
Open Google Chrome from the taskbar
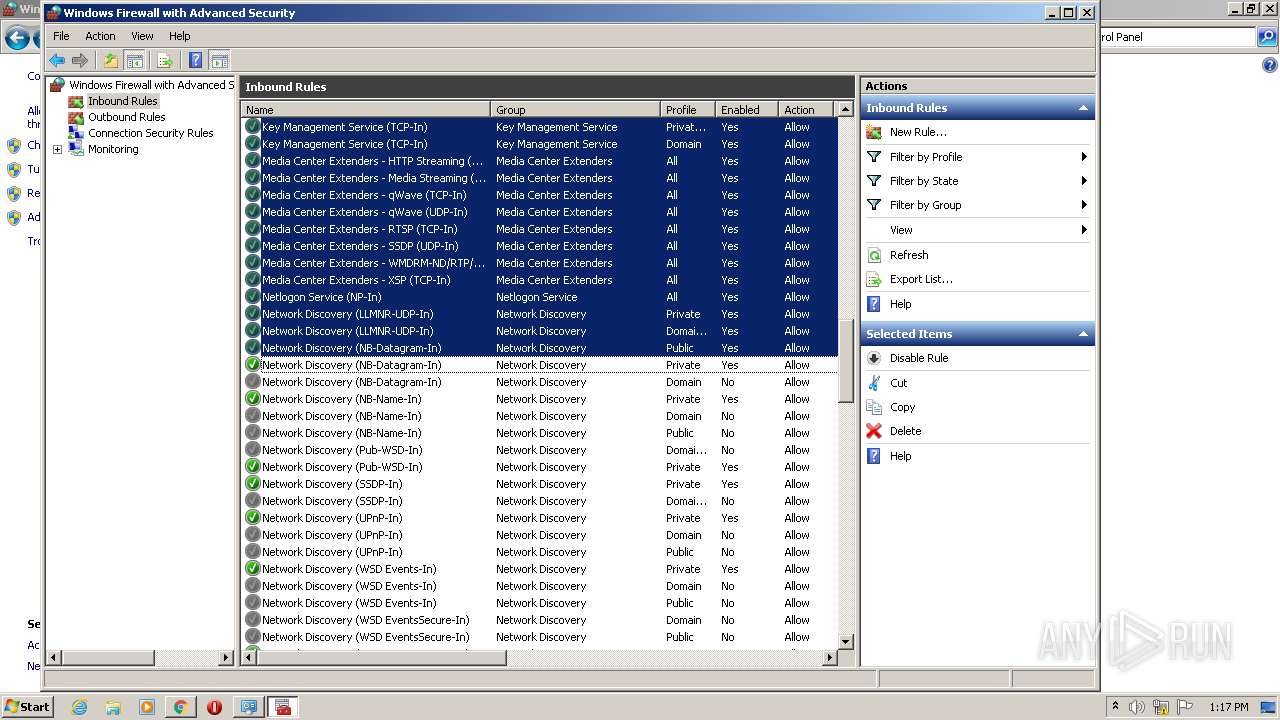click(x=181, y=707)
